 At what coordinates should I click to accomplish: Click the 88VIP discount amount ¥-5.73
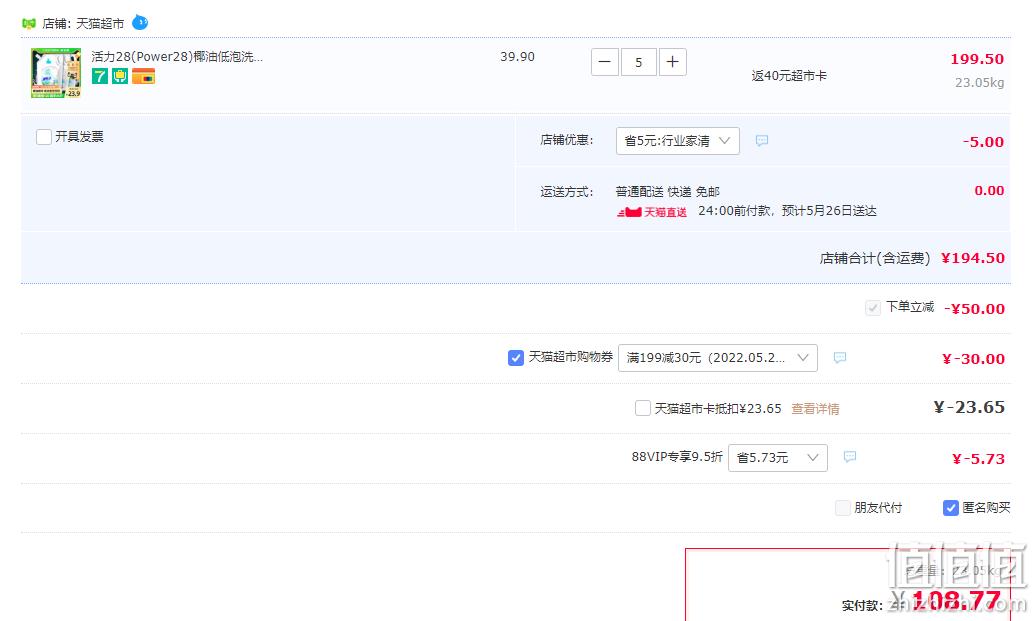979,458
